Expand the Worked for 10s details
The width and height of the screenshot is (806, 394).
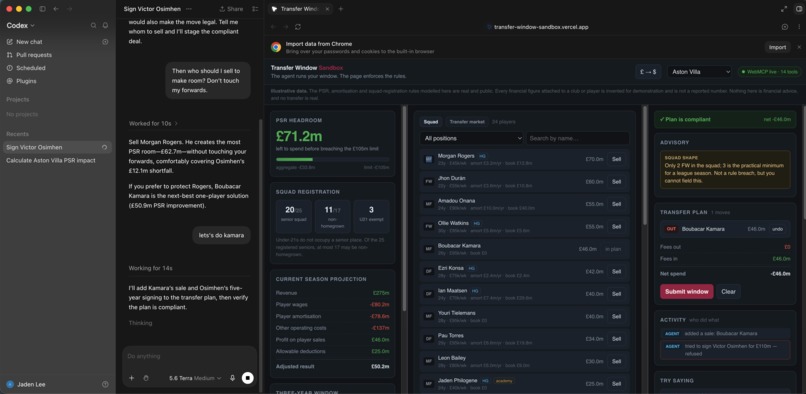(153, 123)
